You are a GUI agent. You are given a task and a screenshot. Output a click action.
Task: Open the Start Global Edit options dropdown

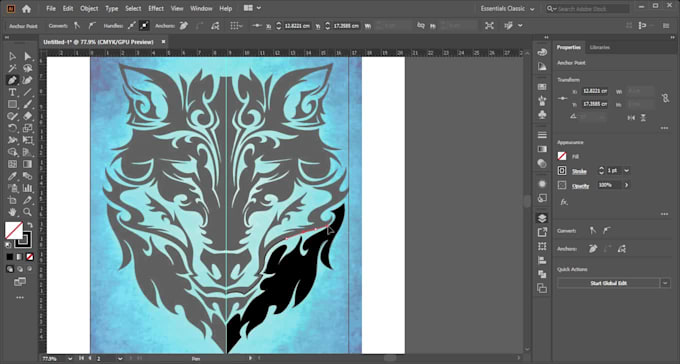(665, 283)
